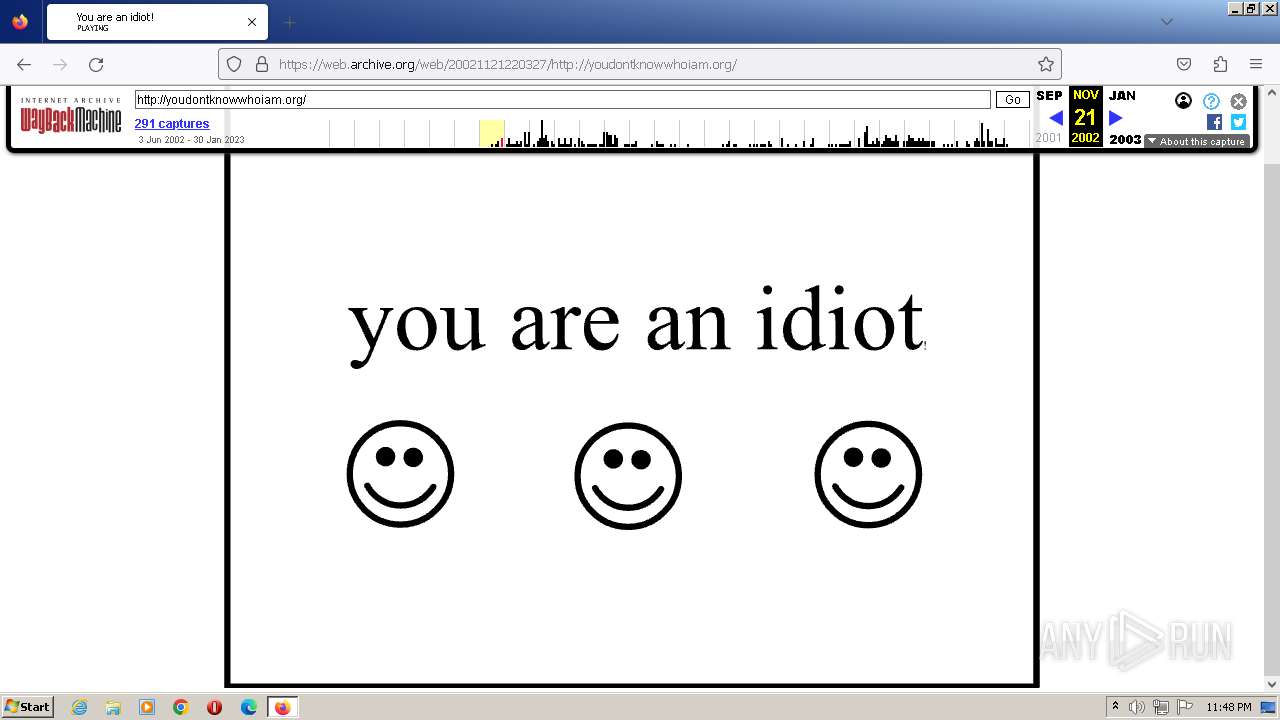The height and width of the screenshot is (720, 1280).
Task: Reload the current page
Action: (96, 64)
